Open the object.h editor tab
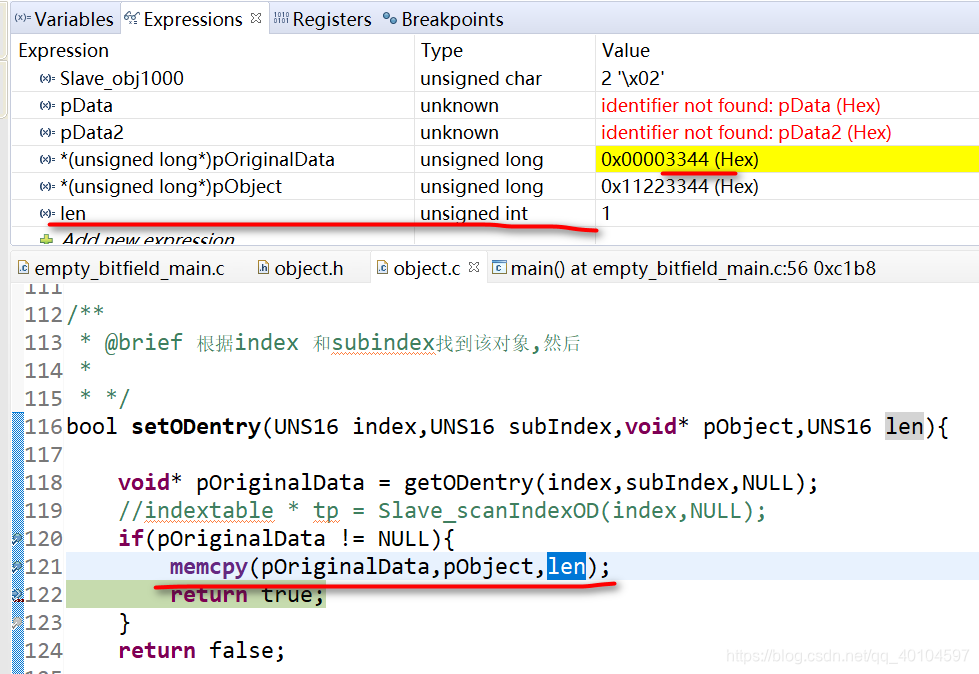 [x=301, y=268]
